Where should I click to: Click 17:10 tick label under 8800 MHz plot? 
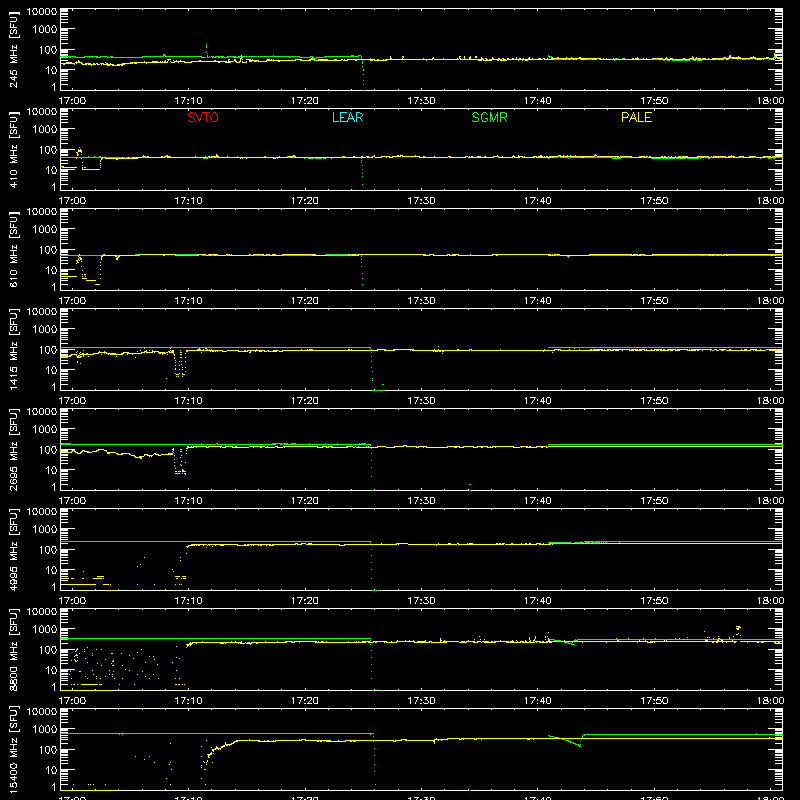coord(188,701)
